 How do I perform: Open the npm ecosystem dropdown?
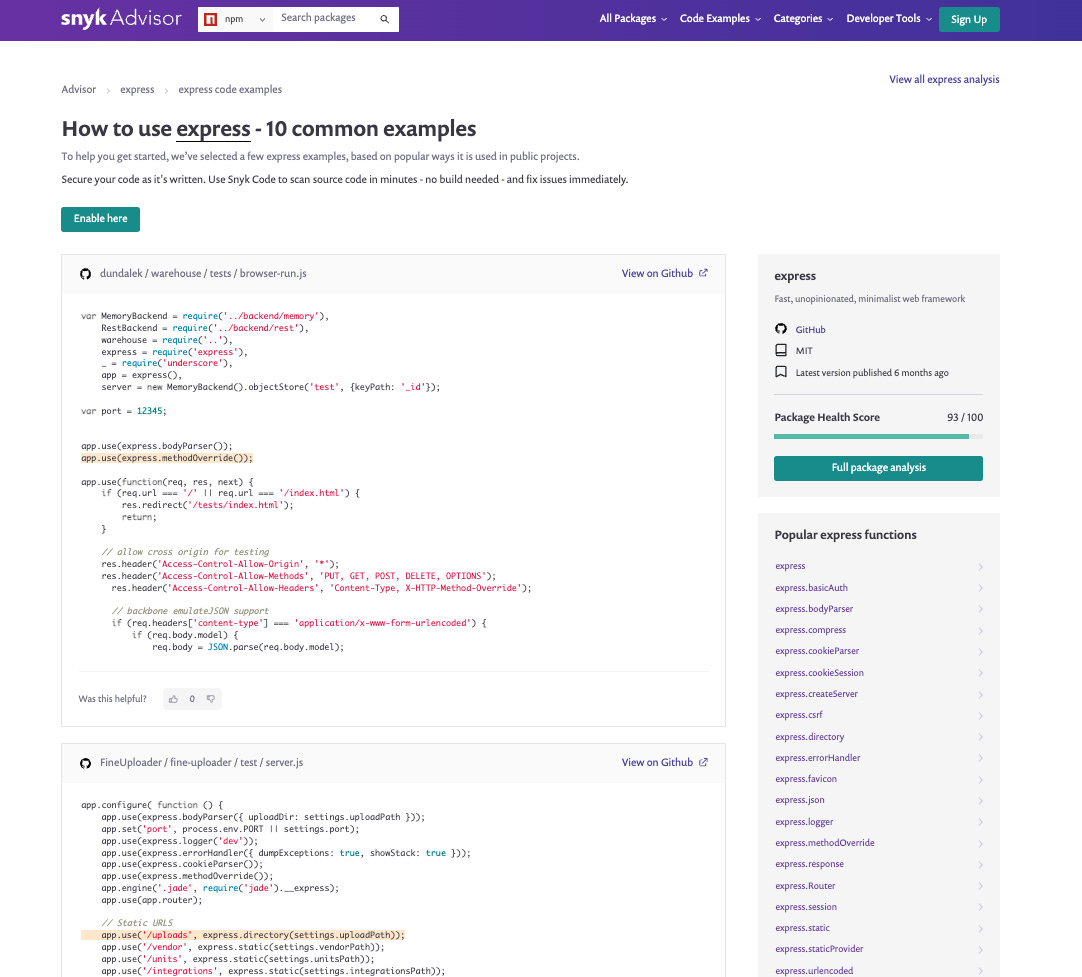(235, 19)
